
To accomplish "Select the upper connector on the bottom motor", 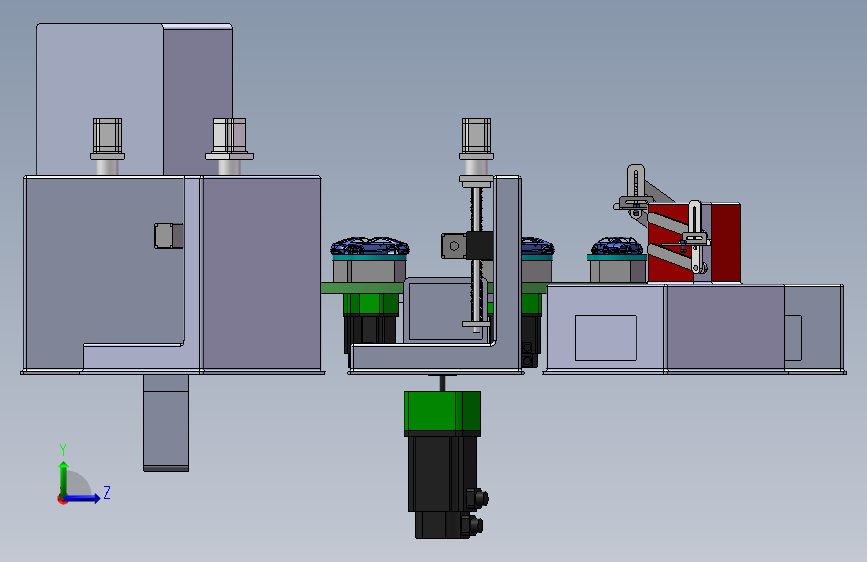I will click(477, 498).
